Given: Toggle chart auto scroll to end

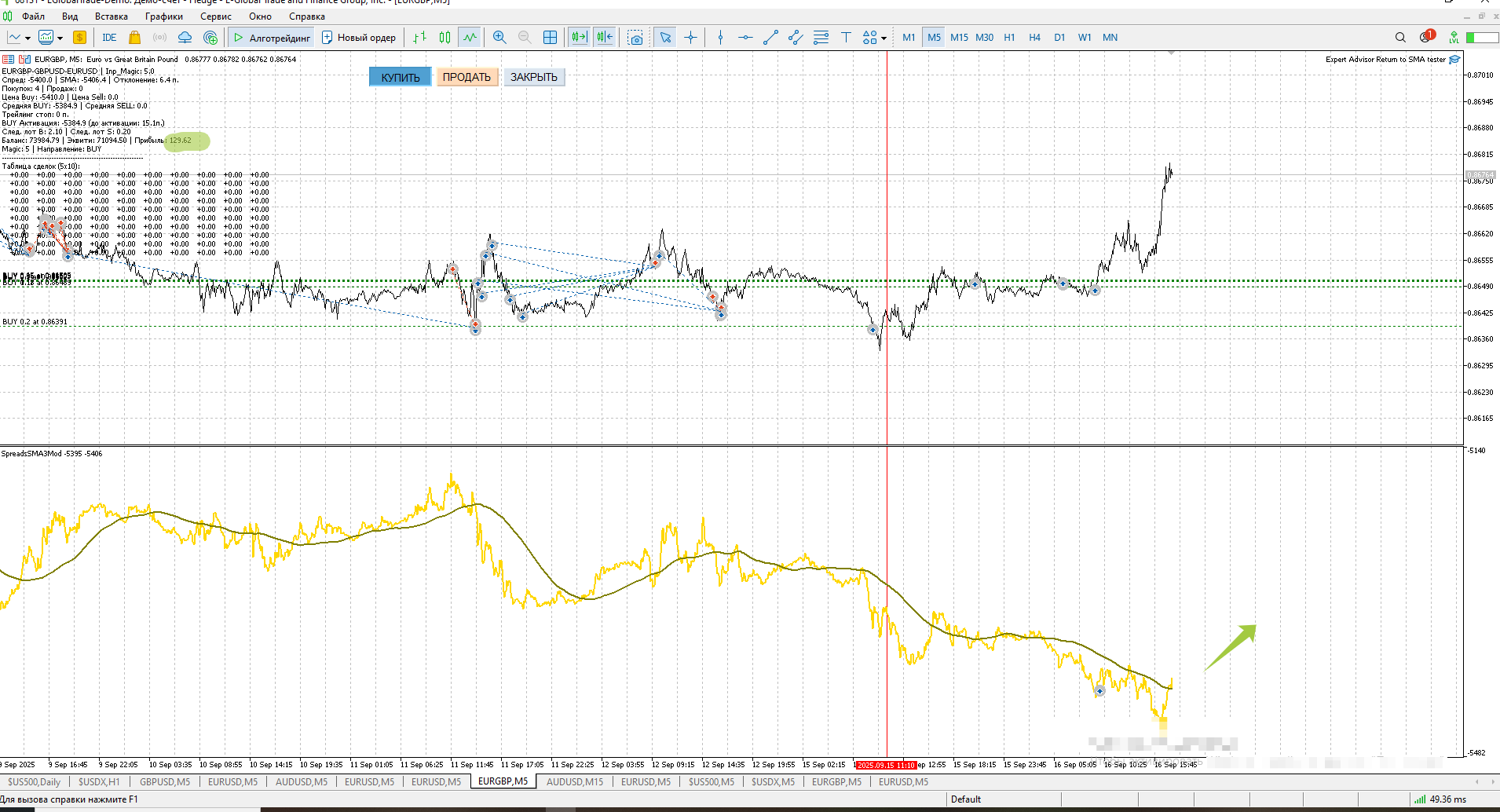Looking at the screenshot, I should 580,38.
